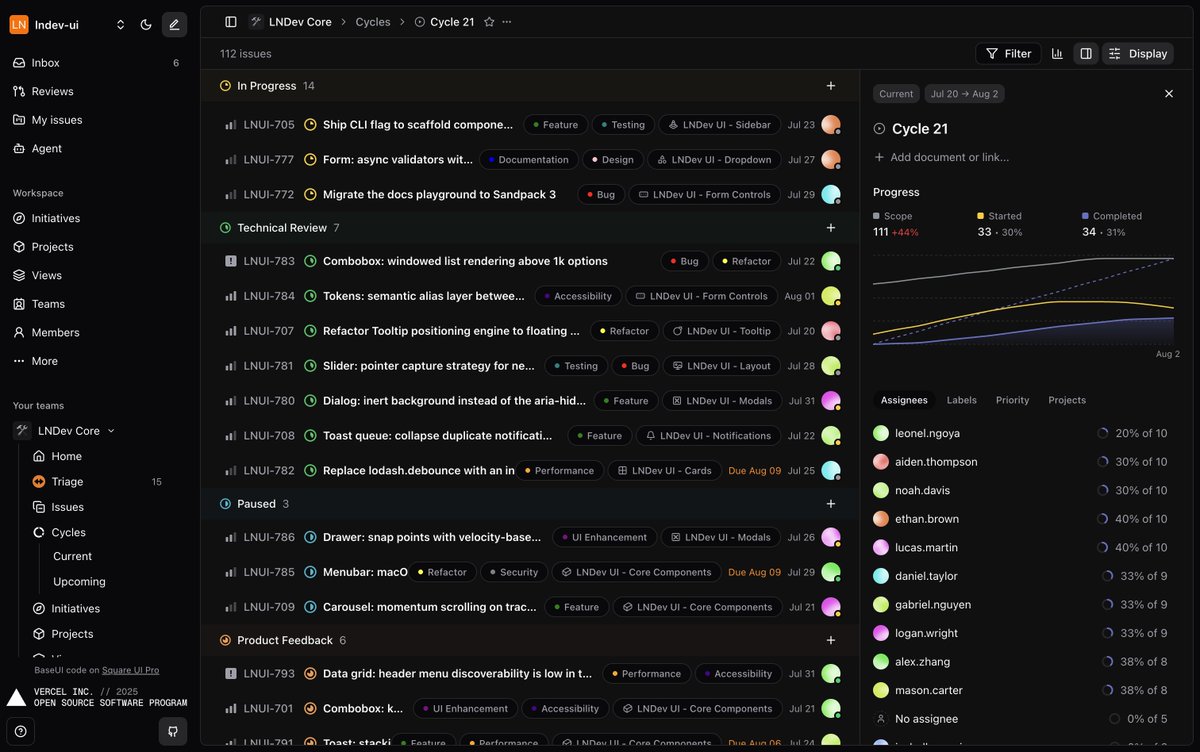The image size is (1200, 752).
Task: Click the Filter button
Action: [x=1008, y=54]
